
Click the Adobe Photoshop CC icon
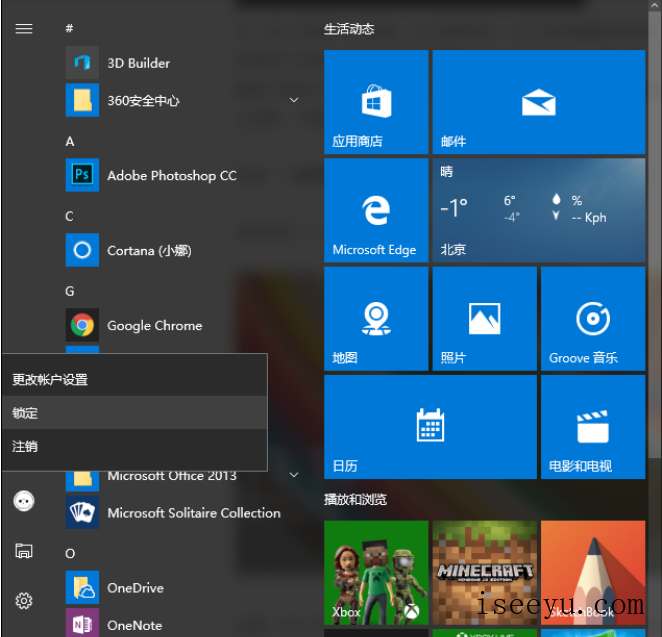point(82,175)
